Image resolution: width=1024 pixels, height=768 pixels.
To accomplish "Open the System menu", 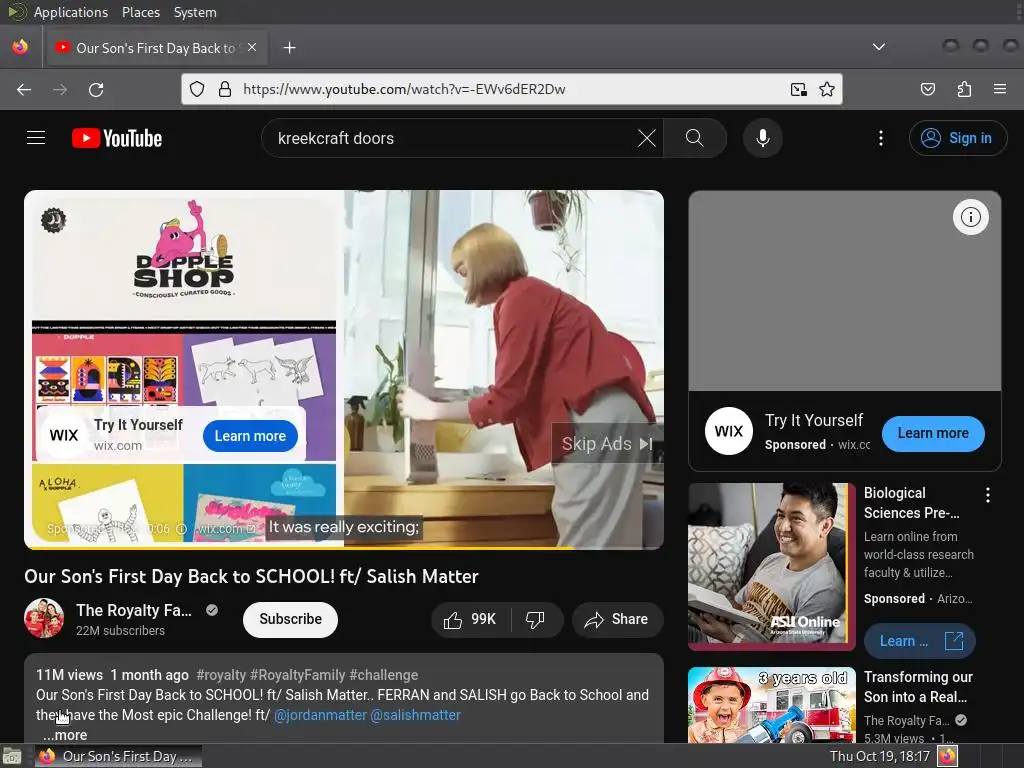I will tap(195, 12).
